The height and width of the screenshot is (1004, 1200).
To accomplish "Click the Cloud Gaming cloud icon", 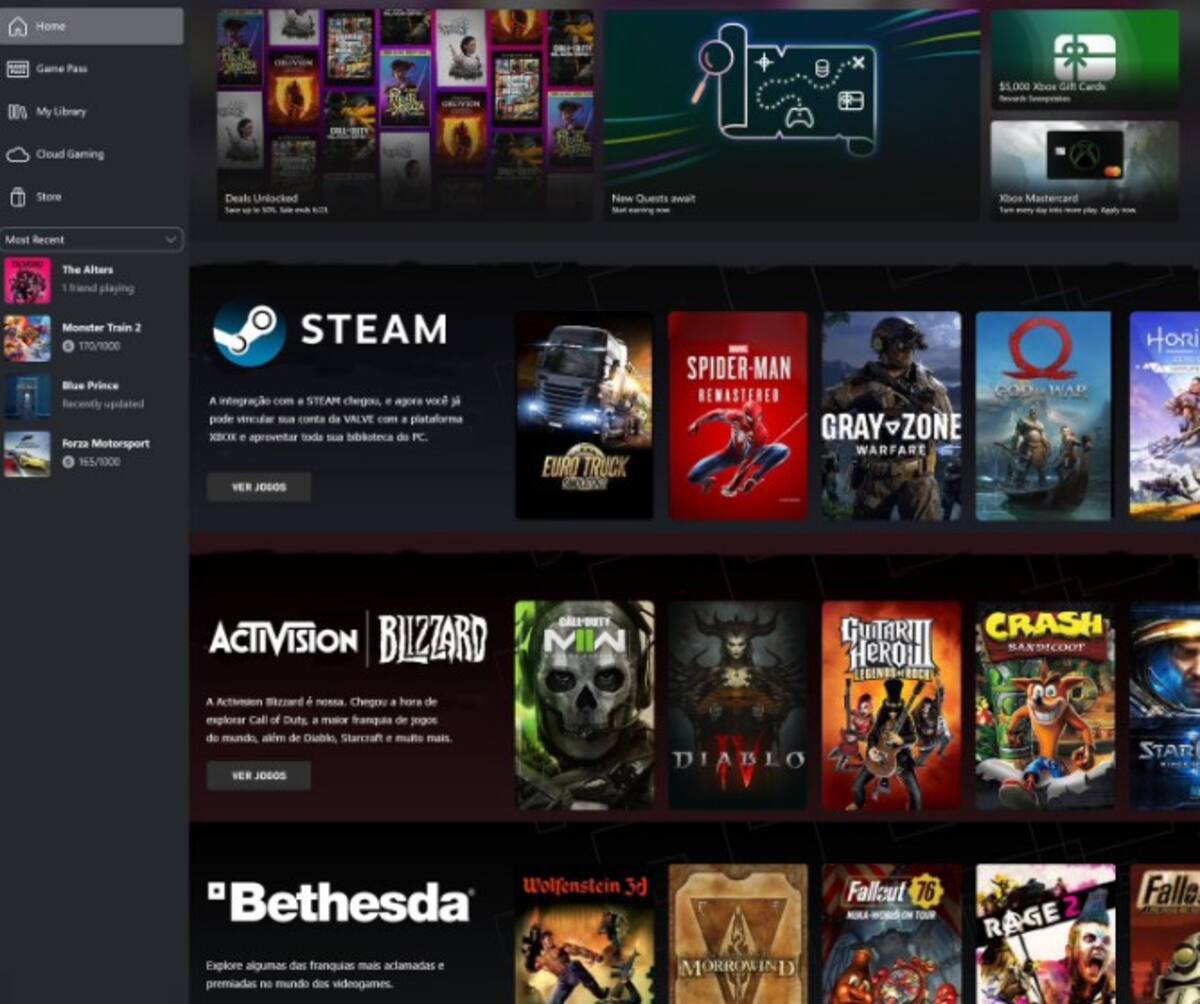I will [17, 155].
